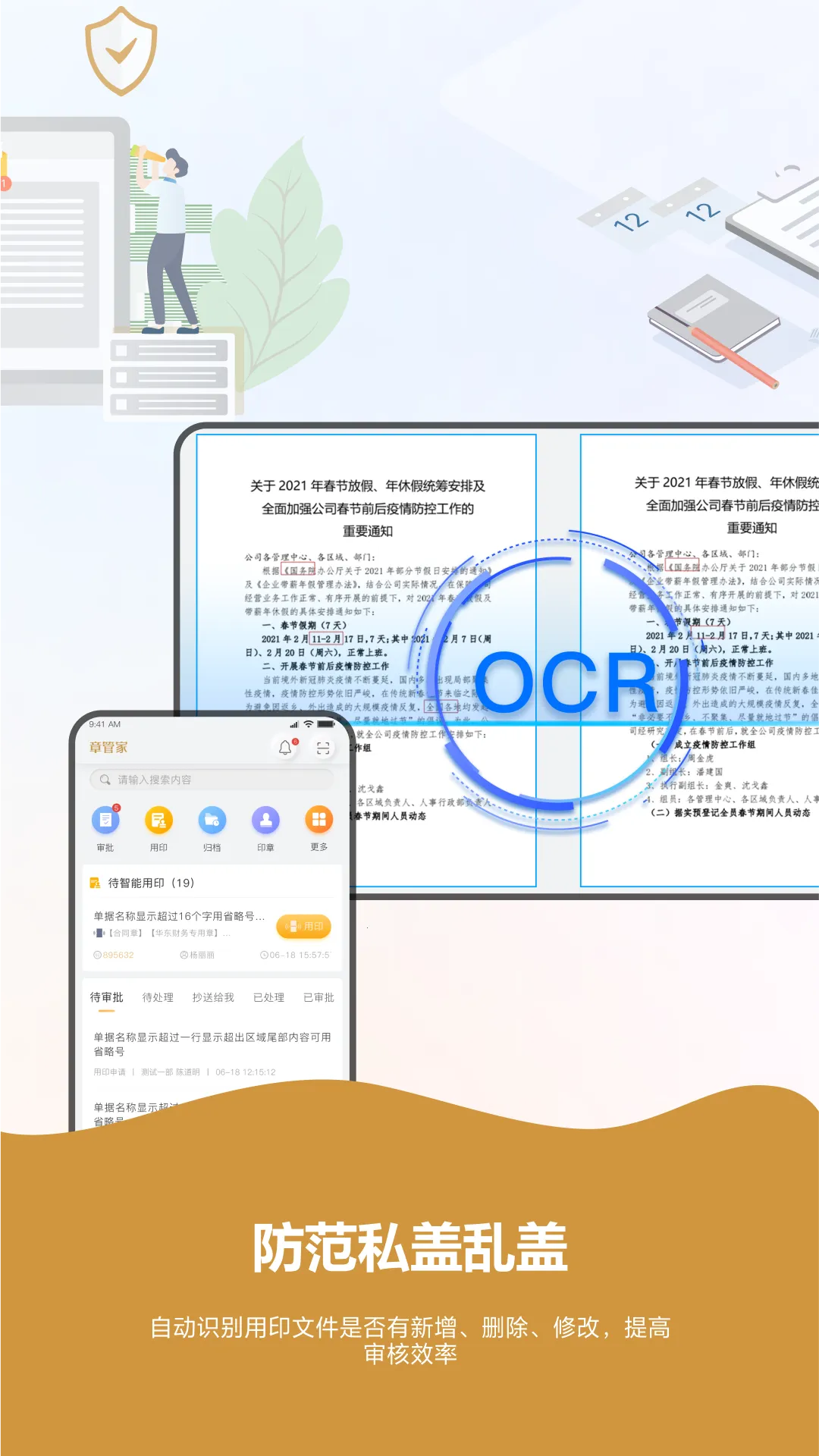Go to the 已审批 tab
Viewport: 819px width, 1456px height.
pos(318,997)
